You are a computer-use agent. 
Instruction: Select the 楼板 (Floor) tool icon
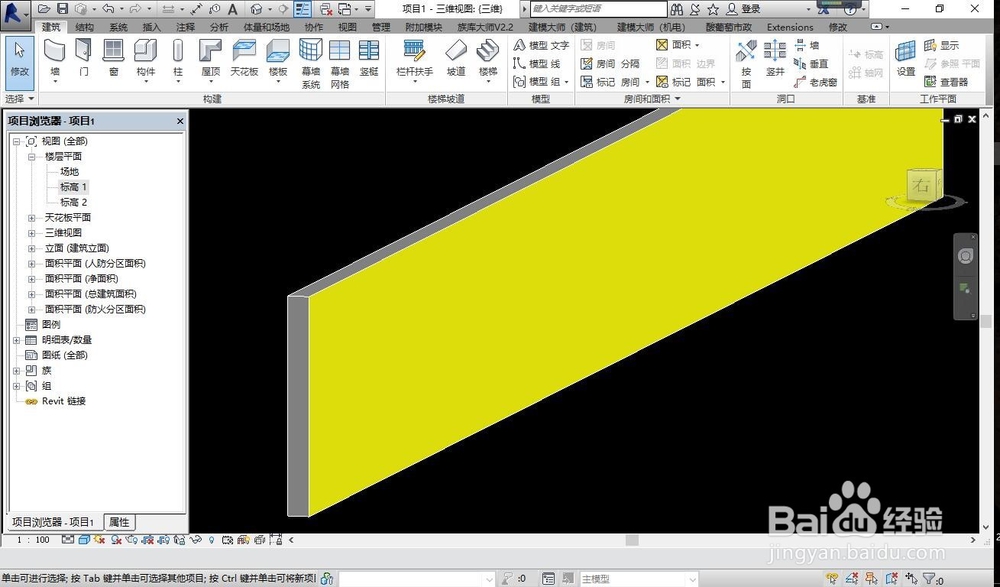point(278,51)
